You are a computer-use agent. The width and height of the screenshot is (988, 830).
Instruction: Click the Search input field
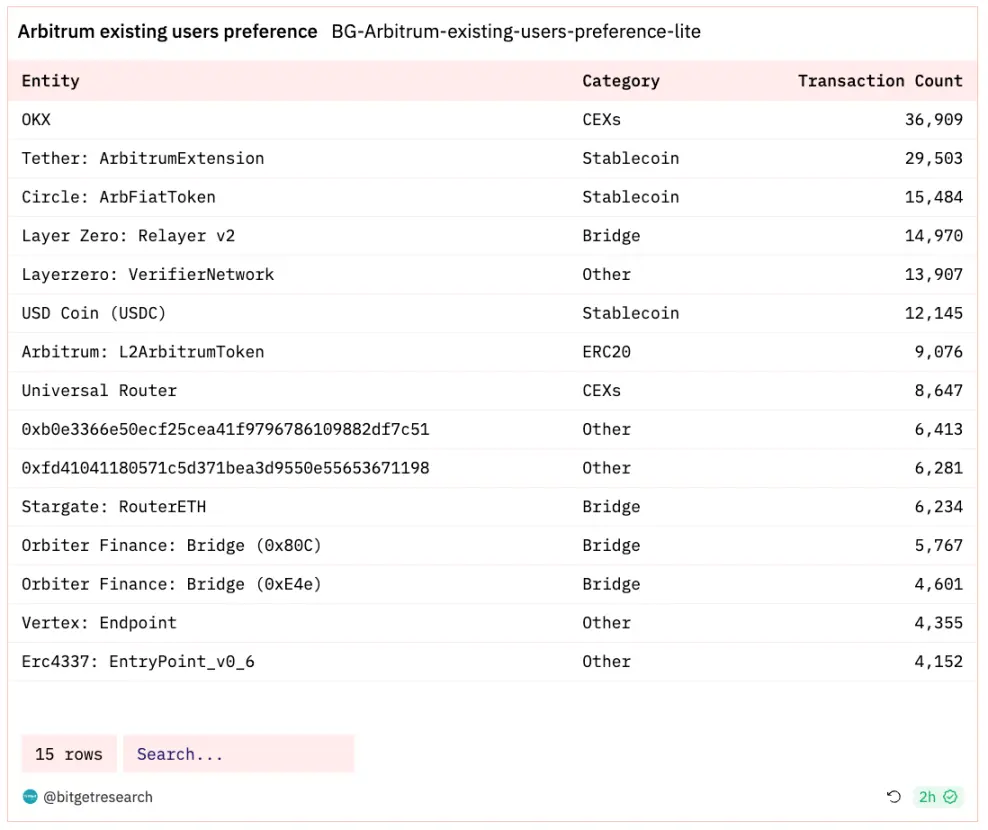point(238,754)
